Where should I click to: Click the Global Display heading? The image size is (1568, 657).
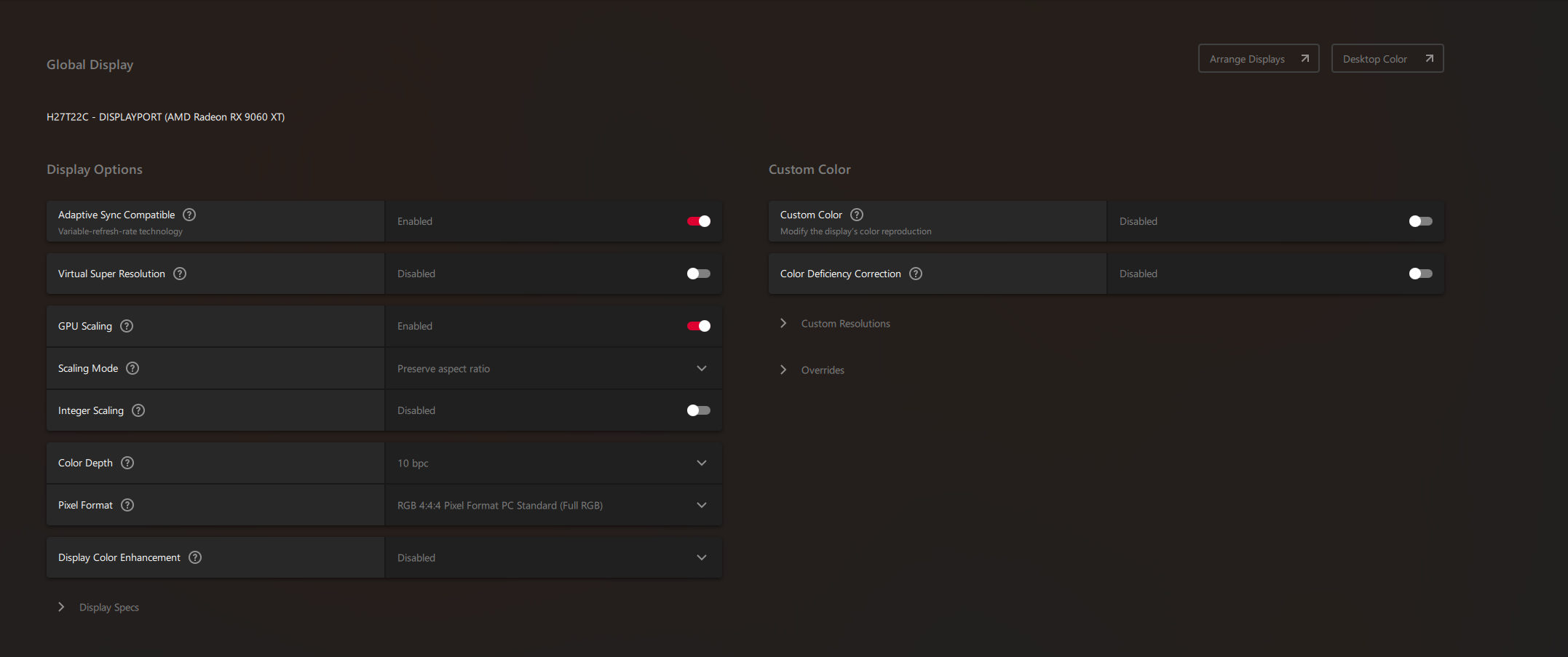pos(90,65)
